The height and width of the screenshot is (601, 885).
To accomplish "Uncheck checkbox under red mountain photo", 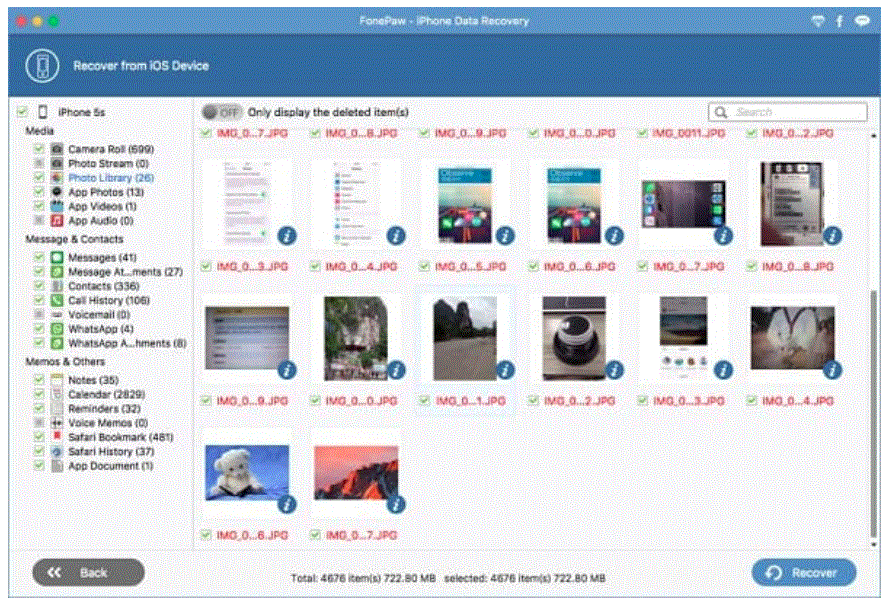I will pyautogui.click(x=315, y=534).
